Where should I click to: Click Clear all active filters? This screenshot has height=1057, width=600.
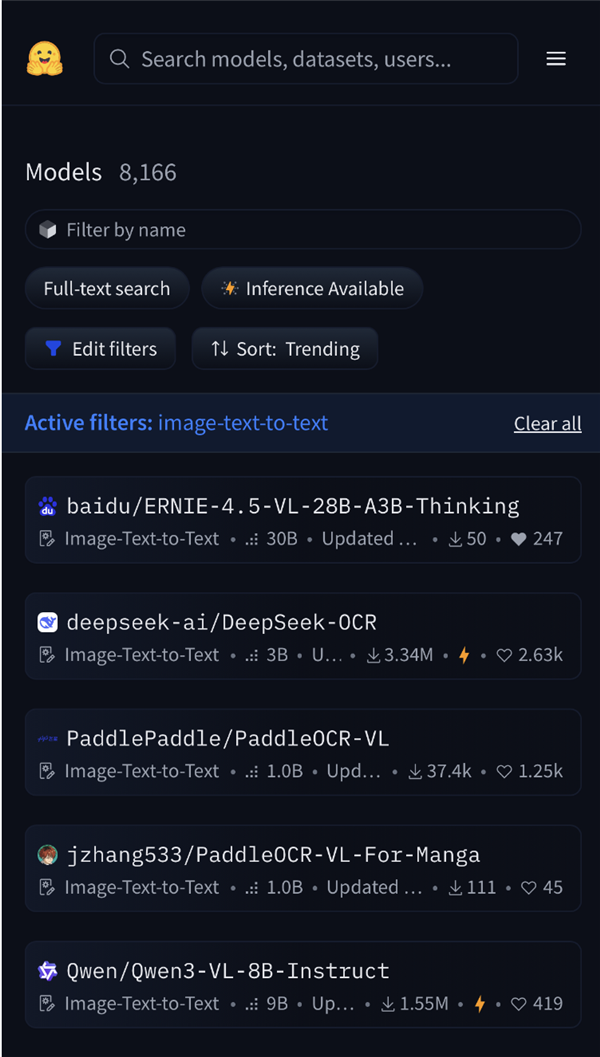point(547,424)
